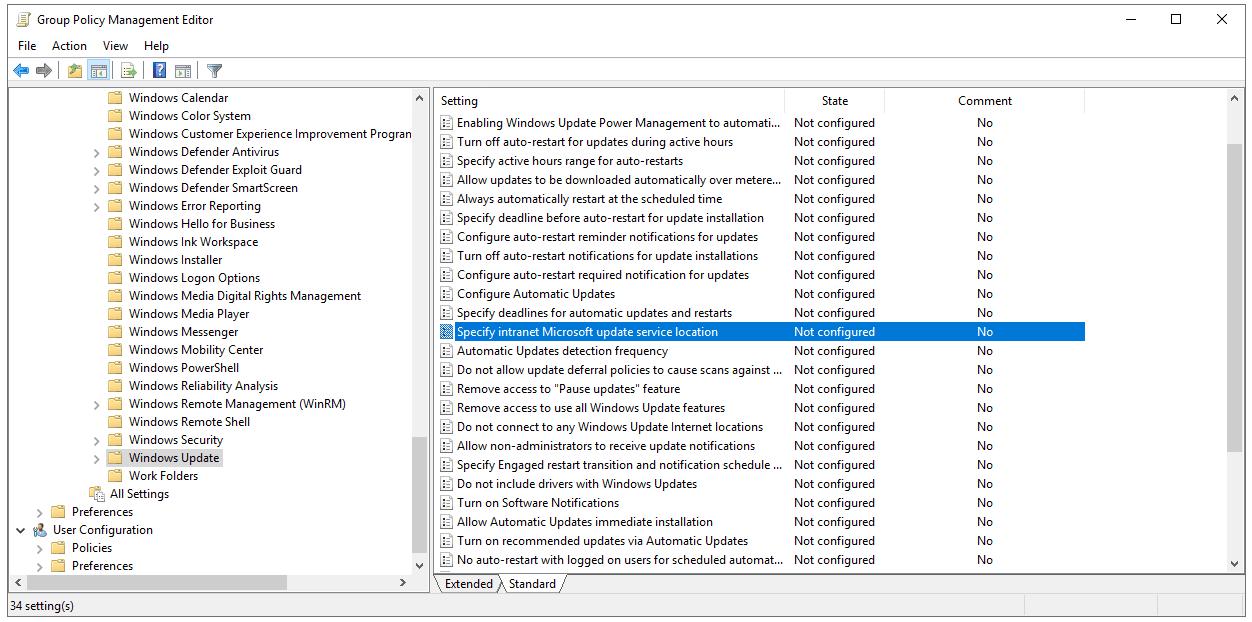Select Windows Customer Experience Improvement Program

[x=270, y=134]
